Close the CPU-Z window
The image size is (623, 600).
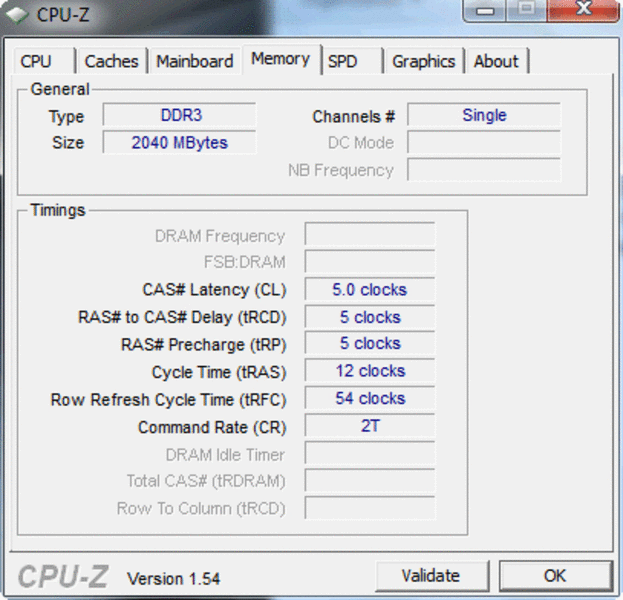click(x=584, y=10)
